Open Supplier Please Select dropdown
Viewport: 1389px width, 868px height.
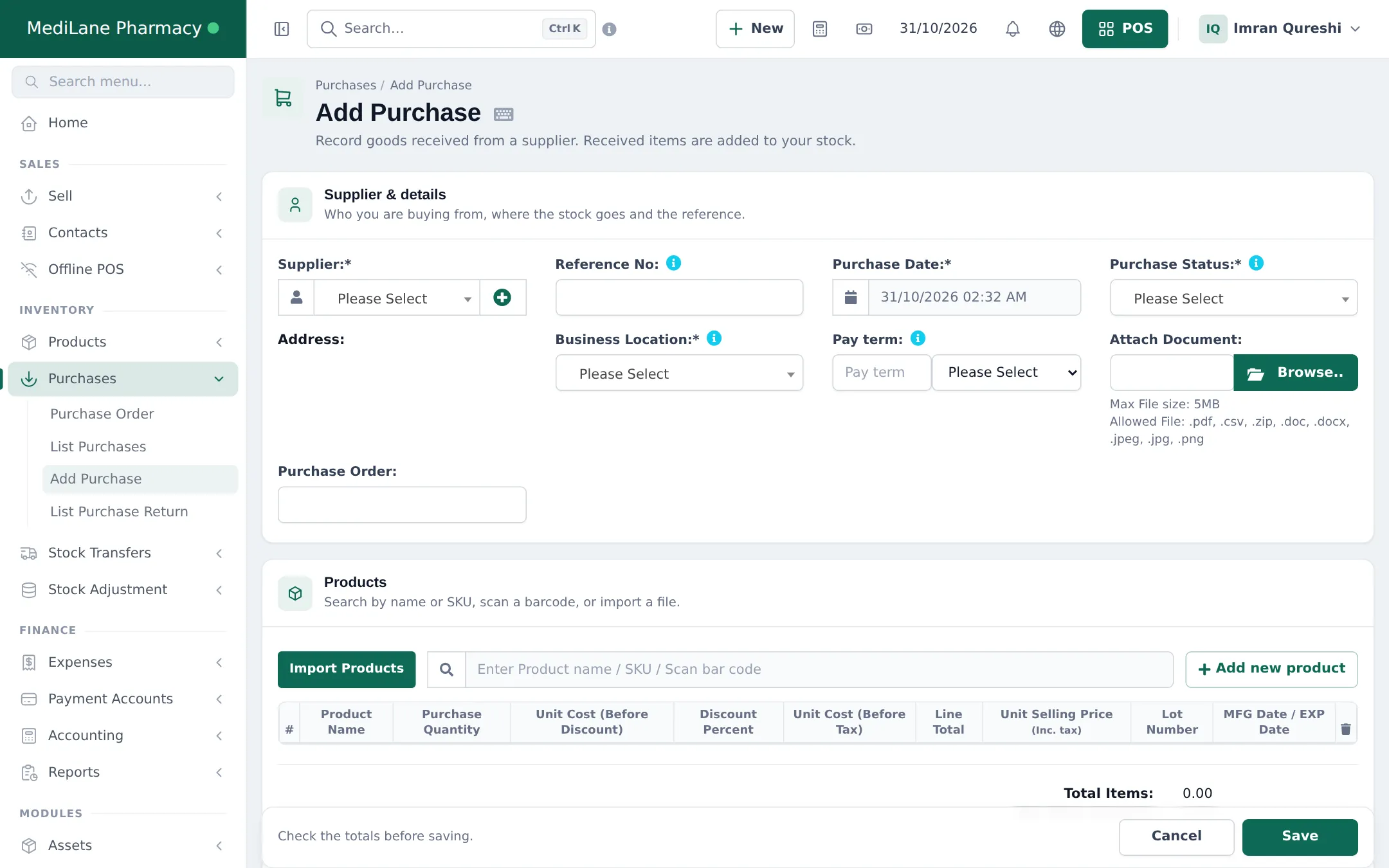click(x=397, y=298)
